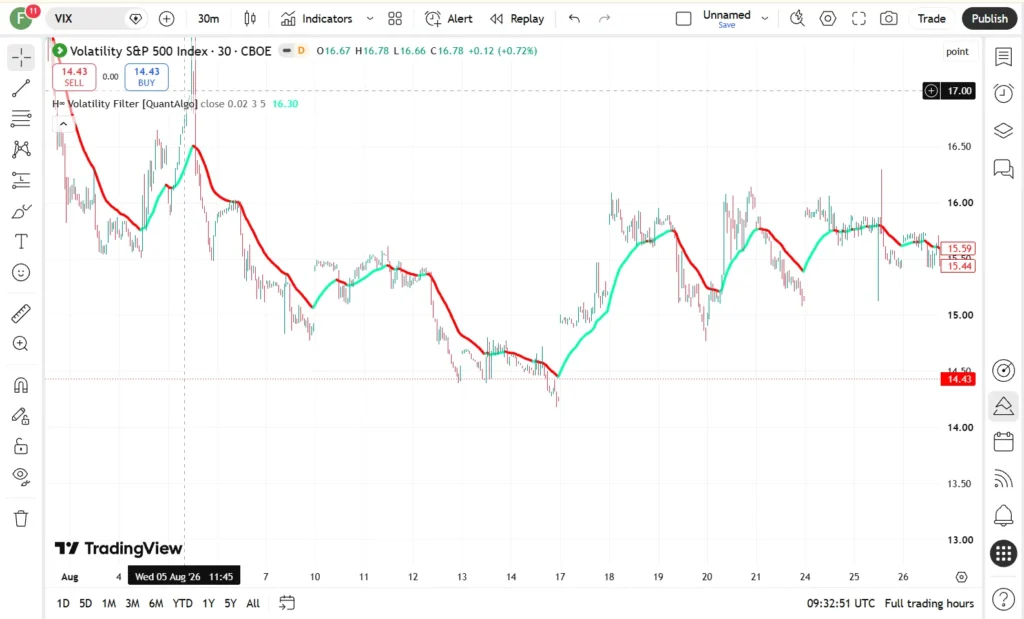Open the indicator templates grid

[x=395, y=19]
